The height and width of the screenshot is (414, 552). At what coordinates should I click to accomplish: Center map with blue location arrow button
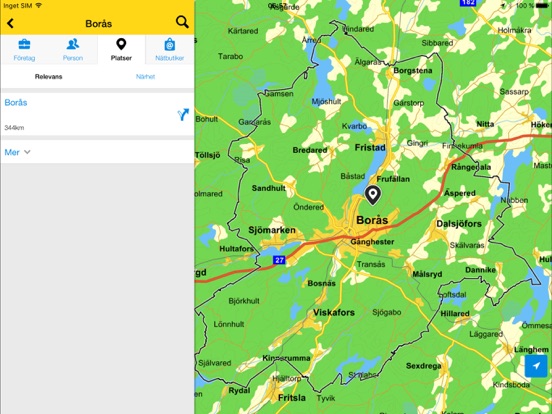(x=536, y=366)
